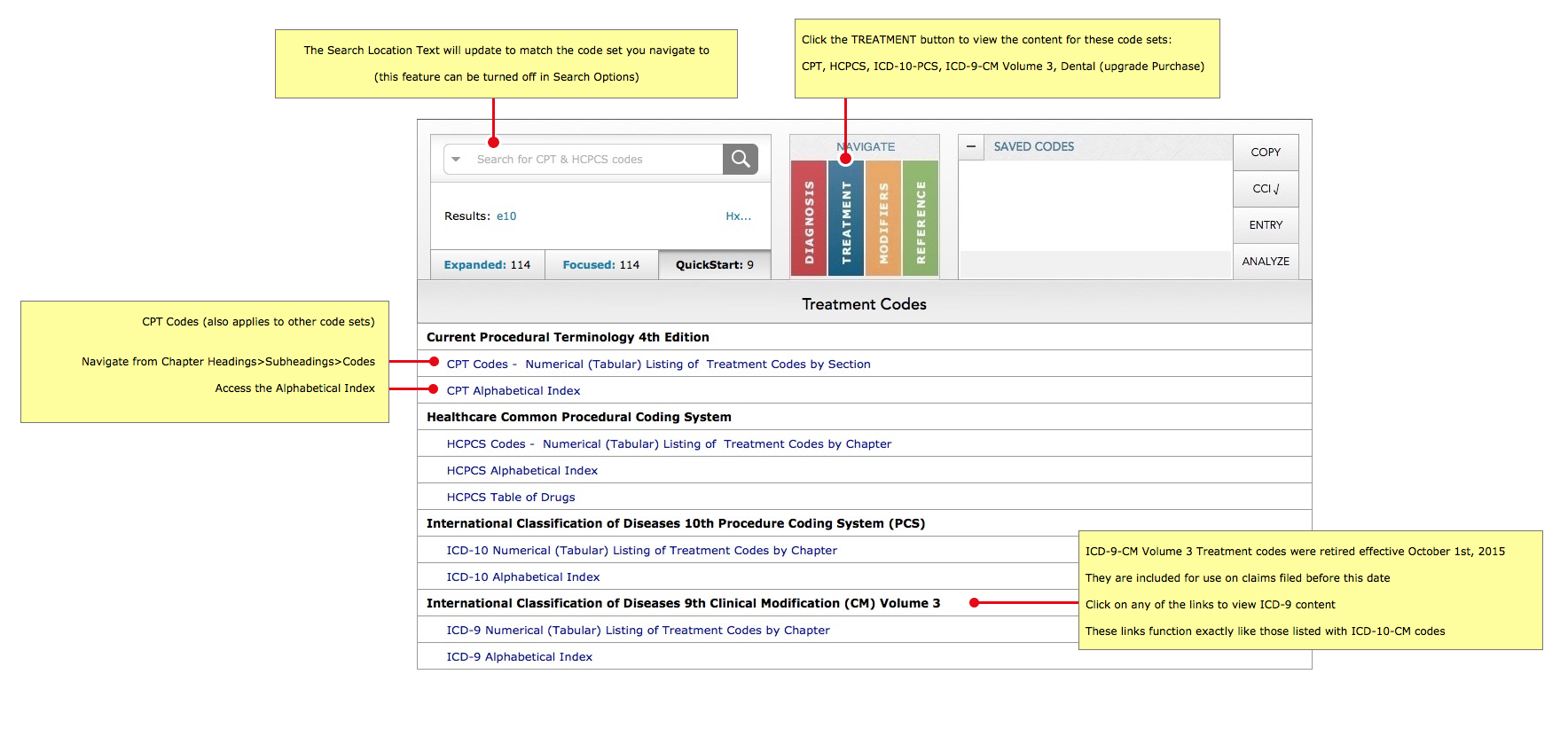Click the Treatment Codes heading
The height and width of the screenshot is (737, 1568).
[864, 304]
